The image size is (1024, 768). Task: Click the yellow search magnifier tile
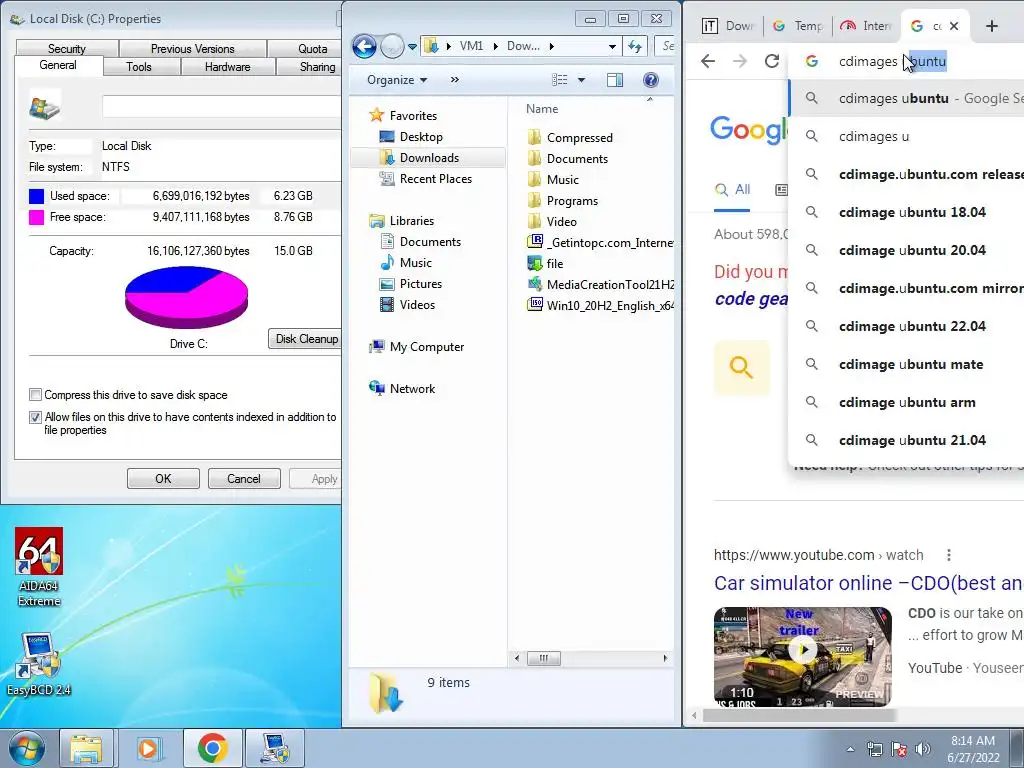pos(741,367)
